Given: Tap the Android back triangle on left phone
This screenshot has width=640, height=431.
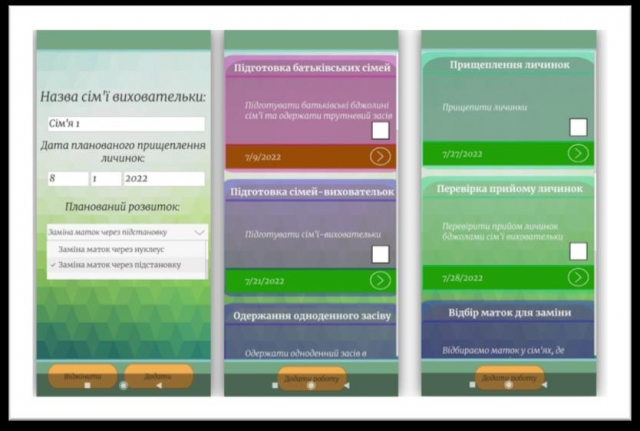Looking at the screenshot, I should pos(159,385).
